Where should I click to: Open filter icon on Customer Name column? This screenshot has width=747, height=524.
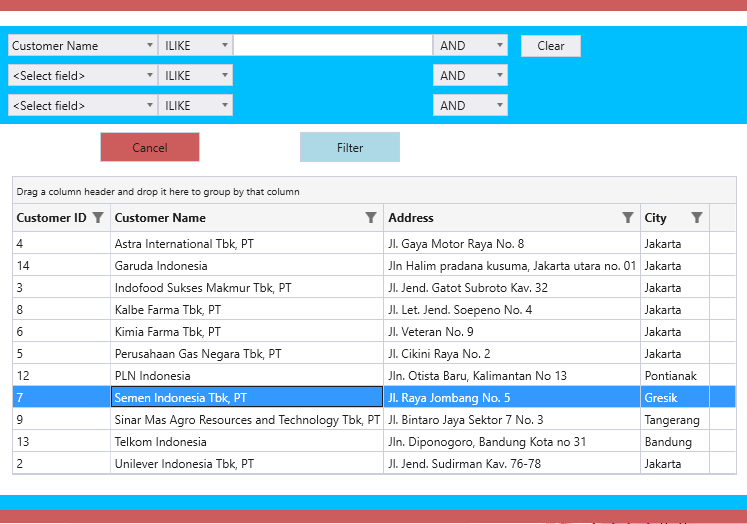371,218
